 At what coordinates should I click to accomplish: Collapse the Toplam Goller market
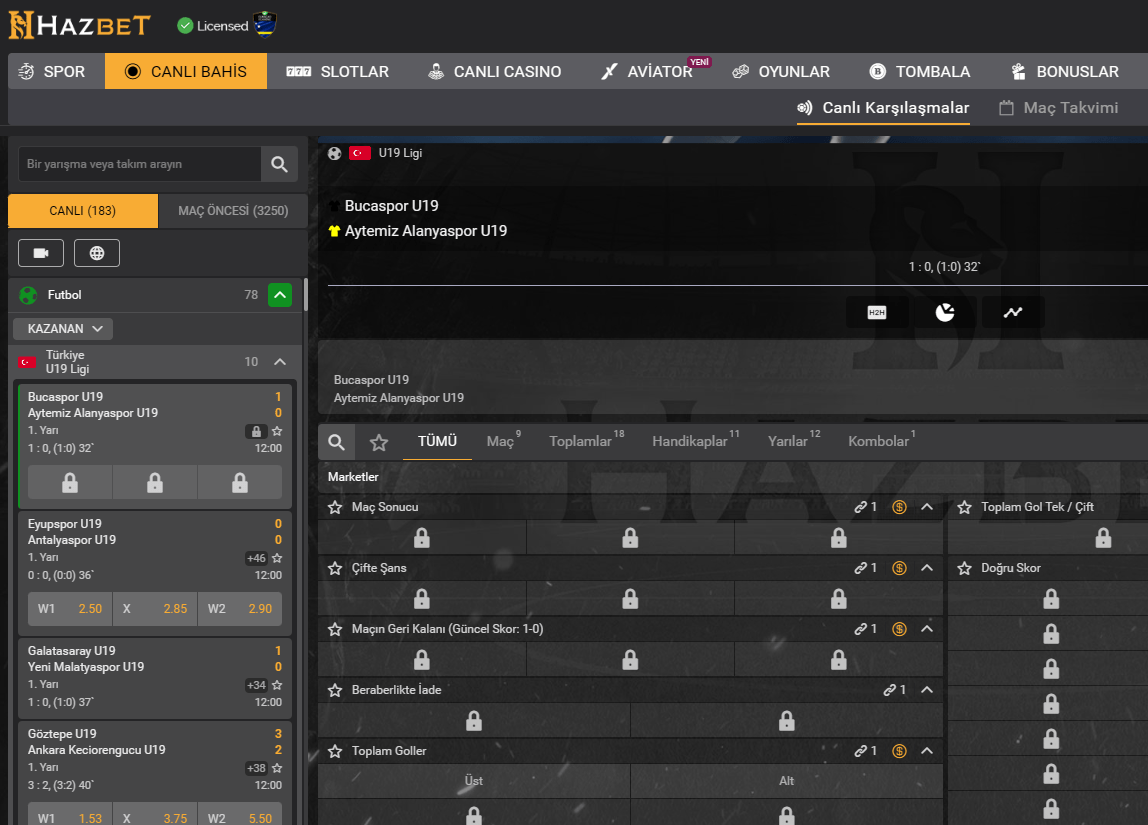click(927, 751)
